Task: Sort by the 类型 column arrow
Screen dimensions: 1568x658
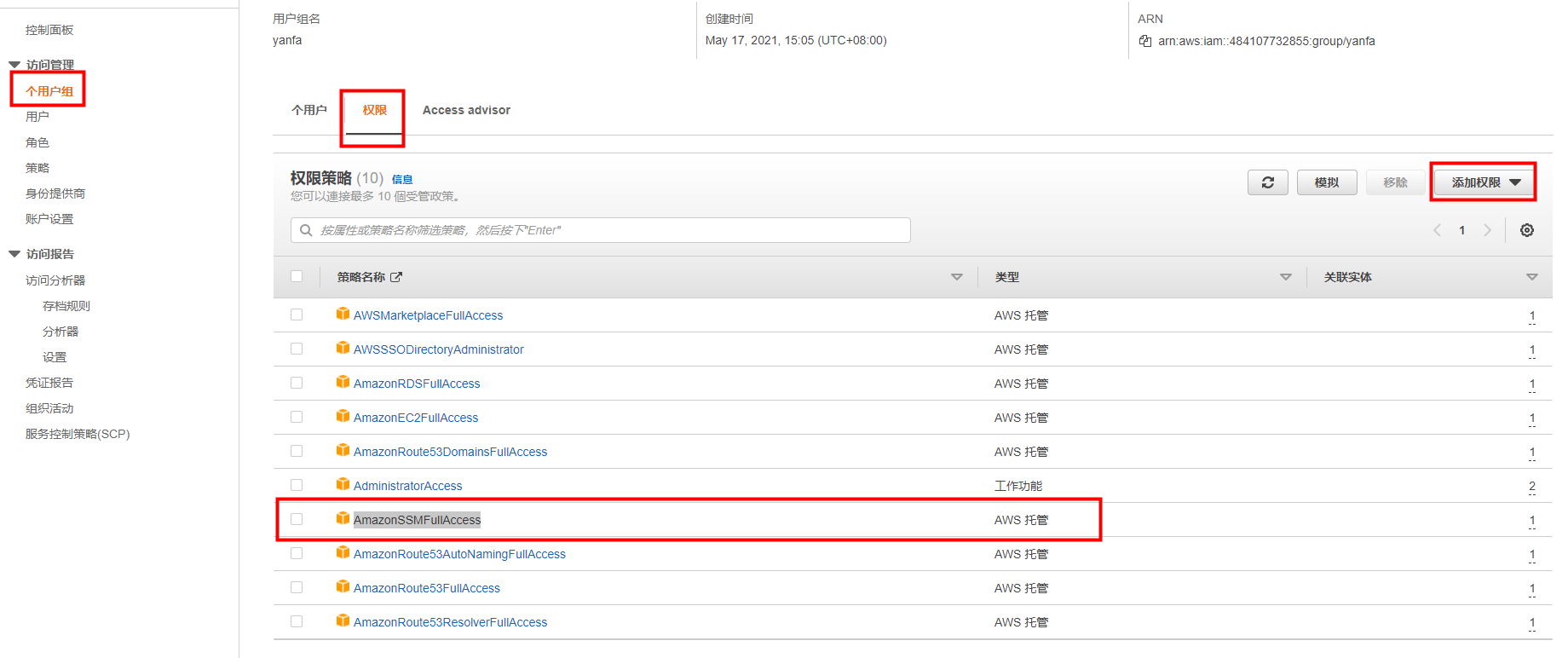Action: click(1286, 277)
